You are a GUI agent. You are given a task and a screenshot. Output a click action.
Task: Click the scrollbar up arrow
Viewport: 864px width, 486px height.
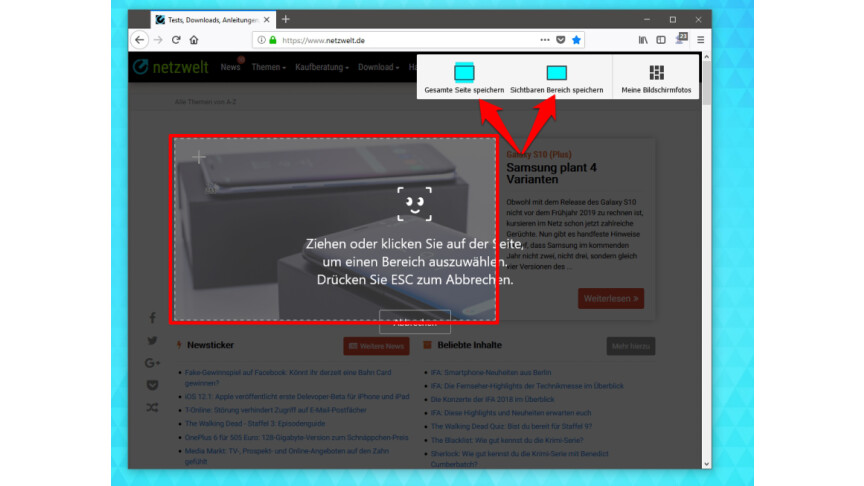706,57
